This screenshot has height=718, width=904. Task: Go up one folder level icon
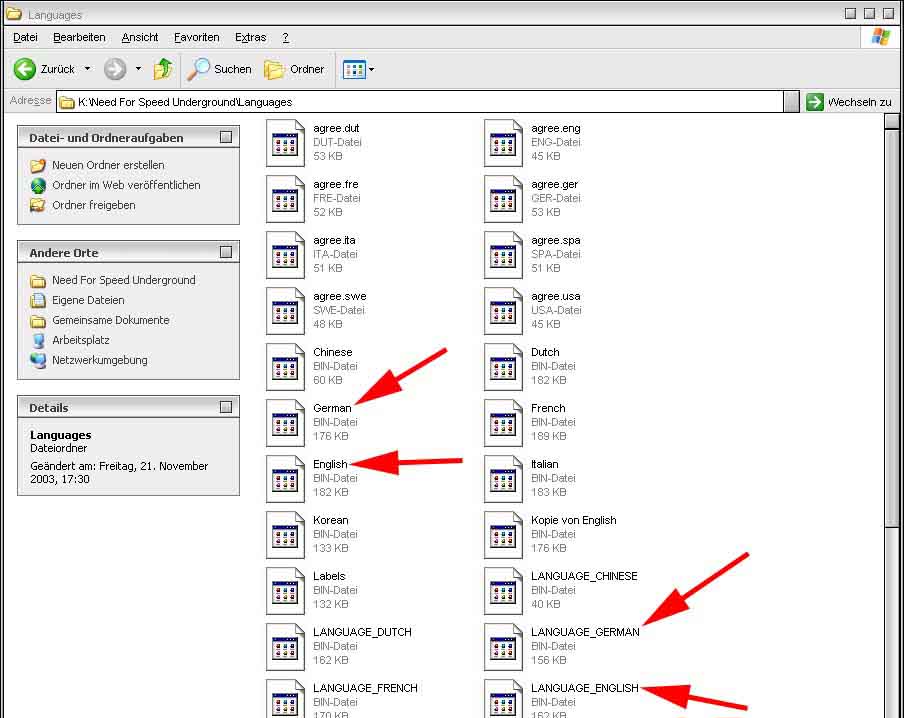pos(163,69)
